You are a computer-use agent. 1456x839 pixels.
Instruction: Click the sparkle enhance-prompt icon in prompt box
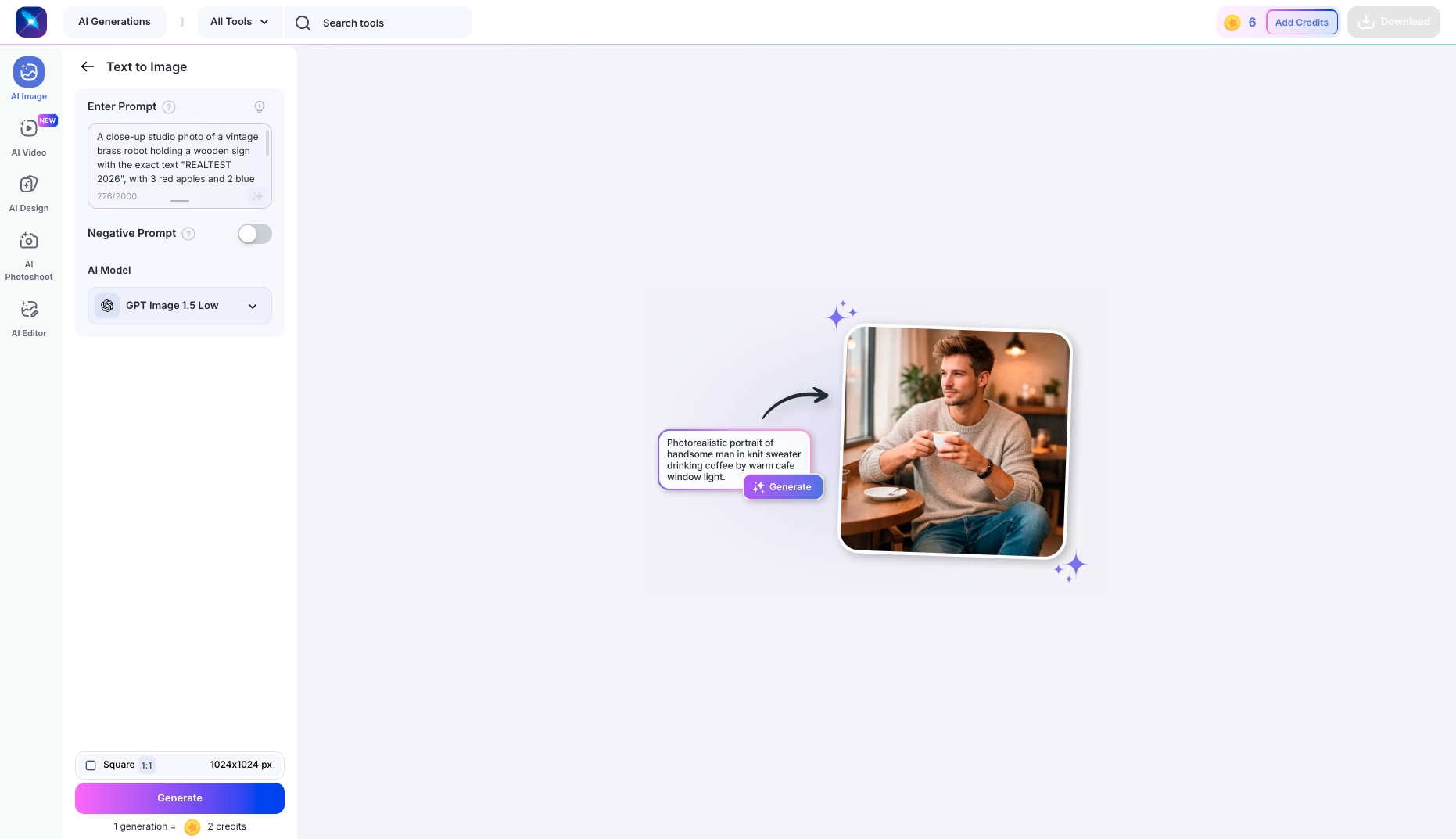tap(257, 196)
